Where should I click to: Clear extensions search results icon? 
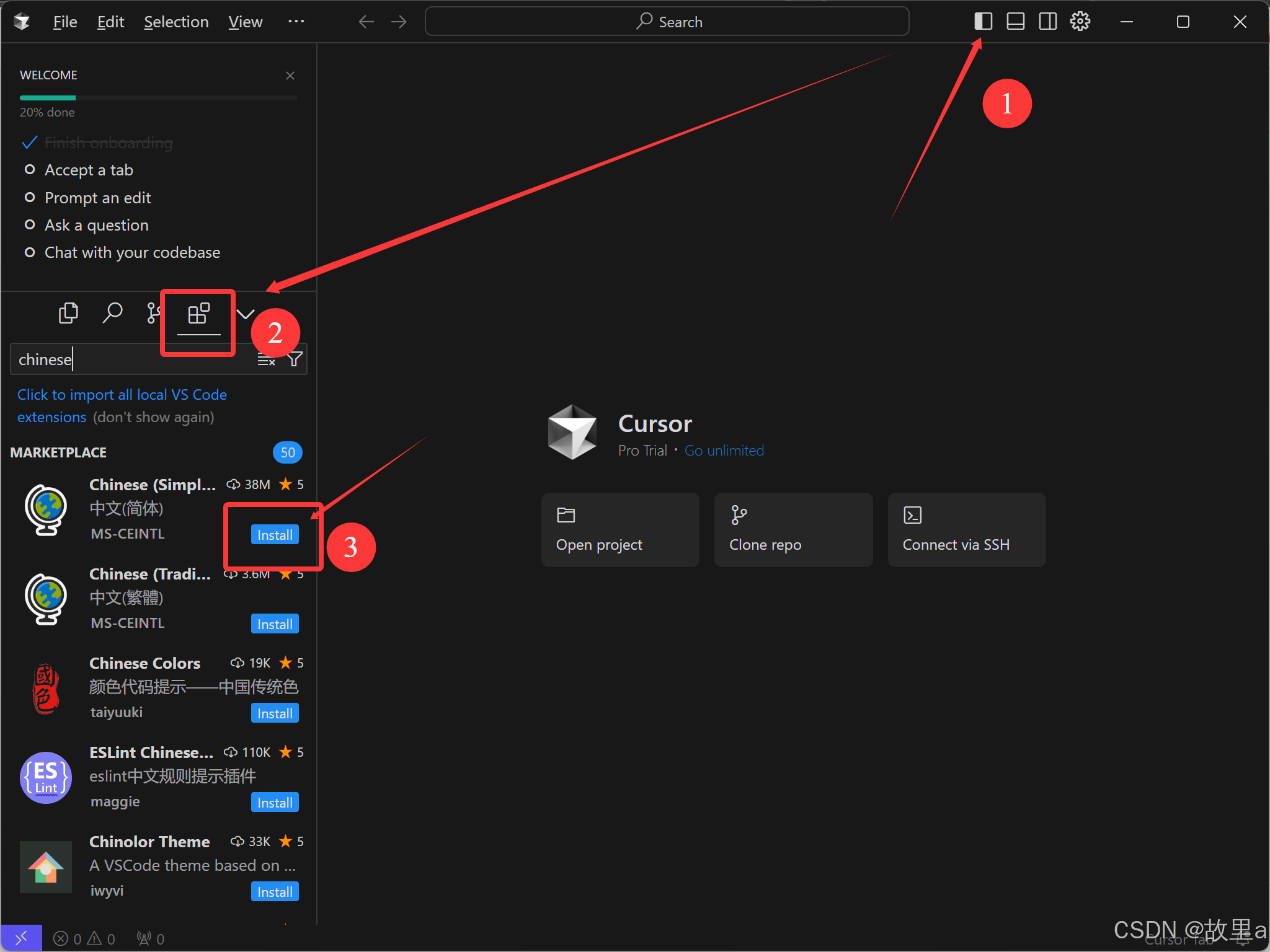pyautogui.click(x=266, y=359)
